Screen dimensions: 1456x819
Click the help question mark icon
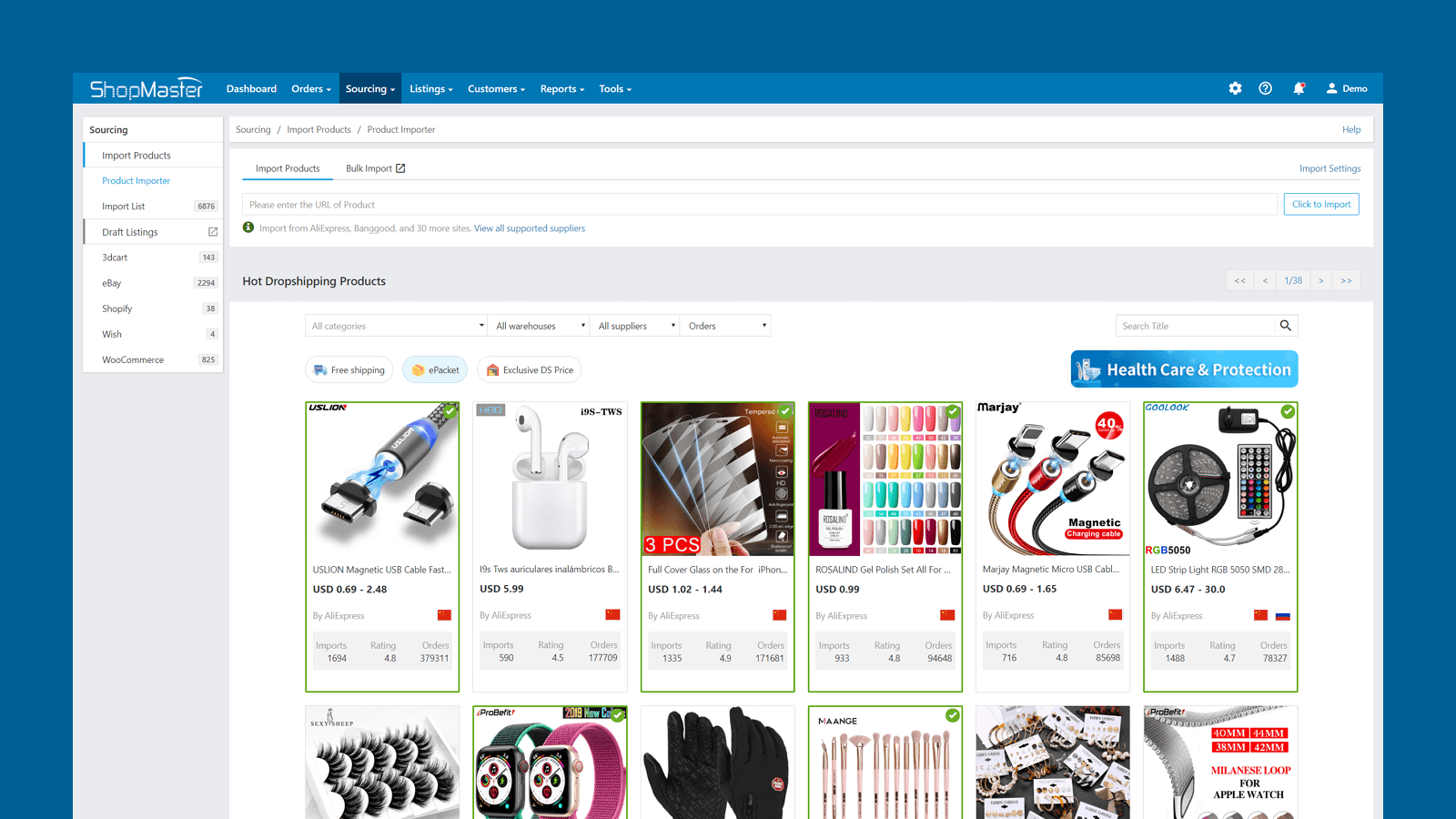tap(1265, 88)
